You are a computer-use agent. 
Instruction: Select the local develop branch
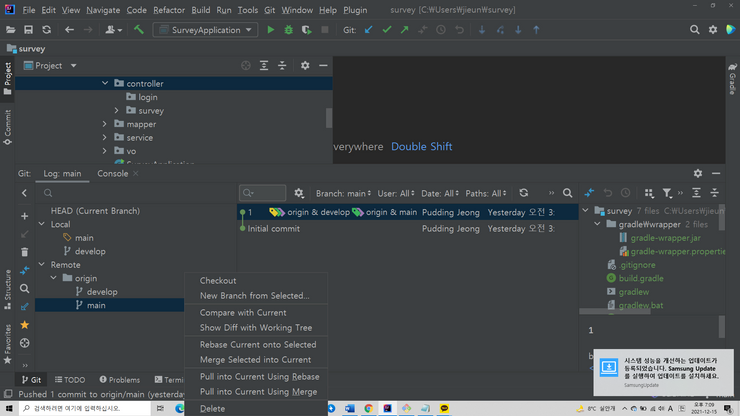90,251
